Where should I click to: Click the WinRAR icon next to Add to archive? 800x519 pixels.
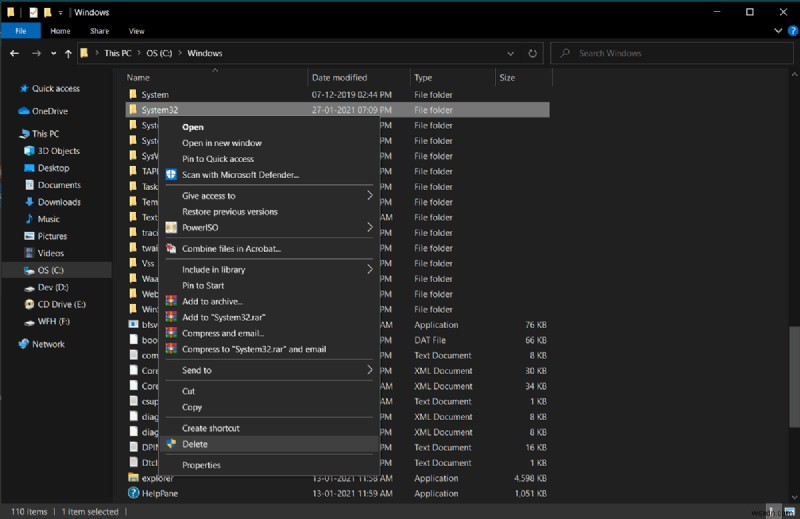tap(171, 302)
